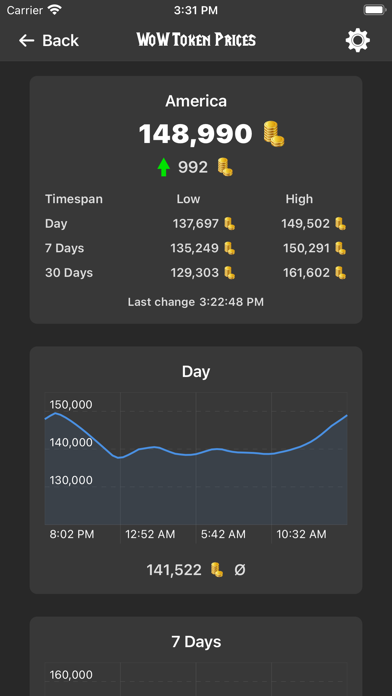Click the coin icon beside 30 Days high 161,602
This screenshot has height=696, width=392.
(340, 273)
